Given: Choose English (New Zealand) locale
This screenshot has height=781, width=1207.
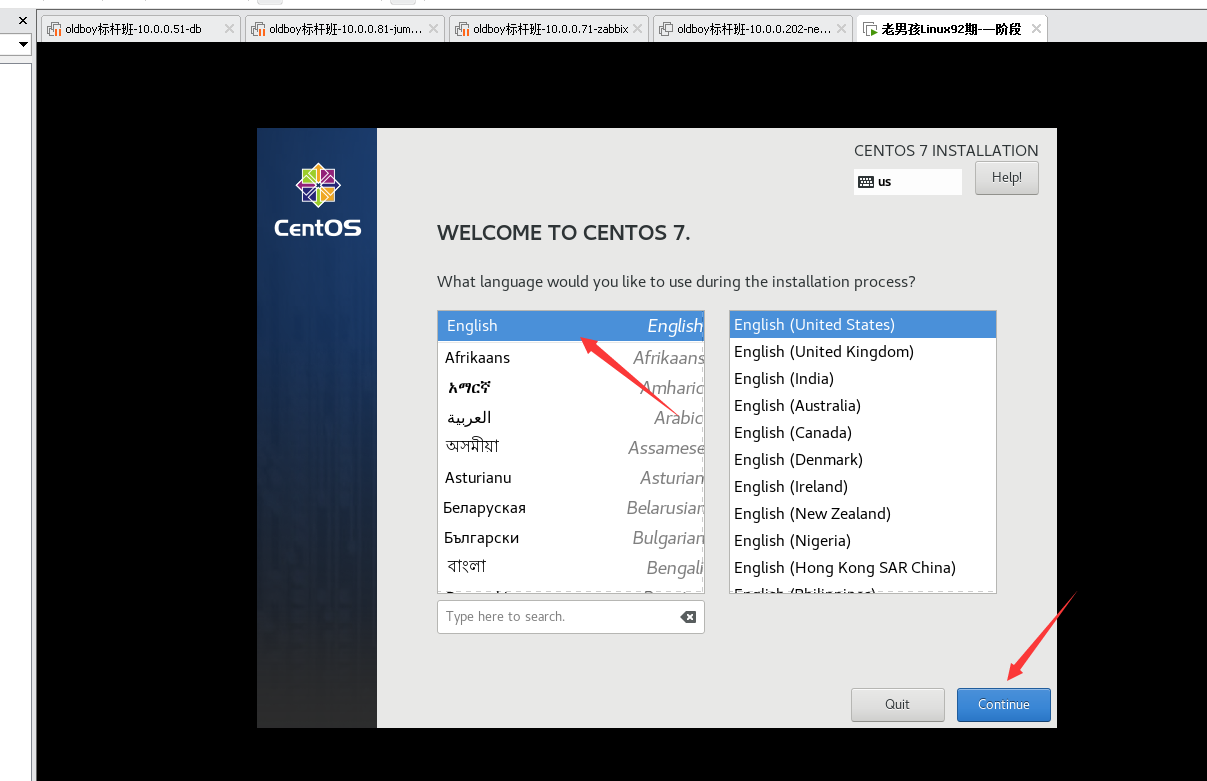Looking at the screenshot, I should [x=863, y=513].
